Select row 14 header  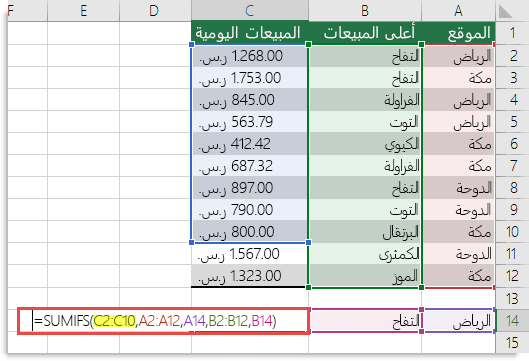pyautogui.click(x=512, y=321)
